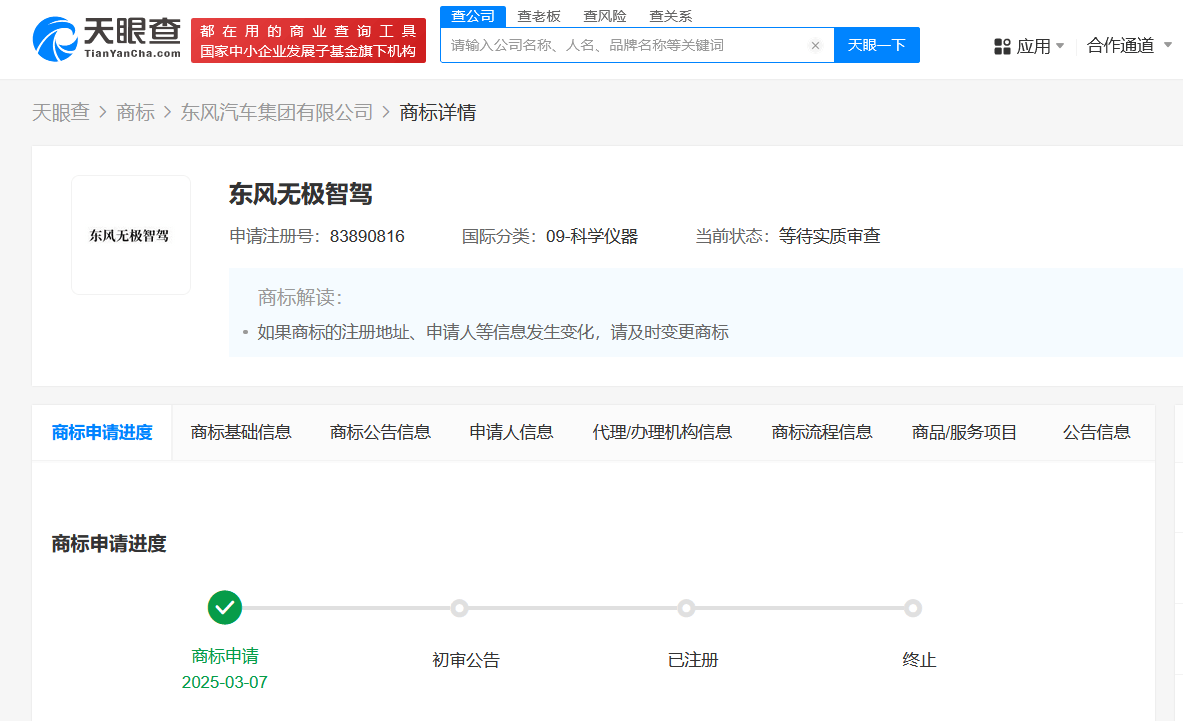This screenshot has width=1183, height=721.
Task: Open the 商标基础信息 tab
Action: (241, 432)
